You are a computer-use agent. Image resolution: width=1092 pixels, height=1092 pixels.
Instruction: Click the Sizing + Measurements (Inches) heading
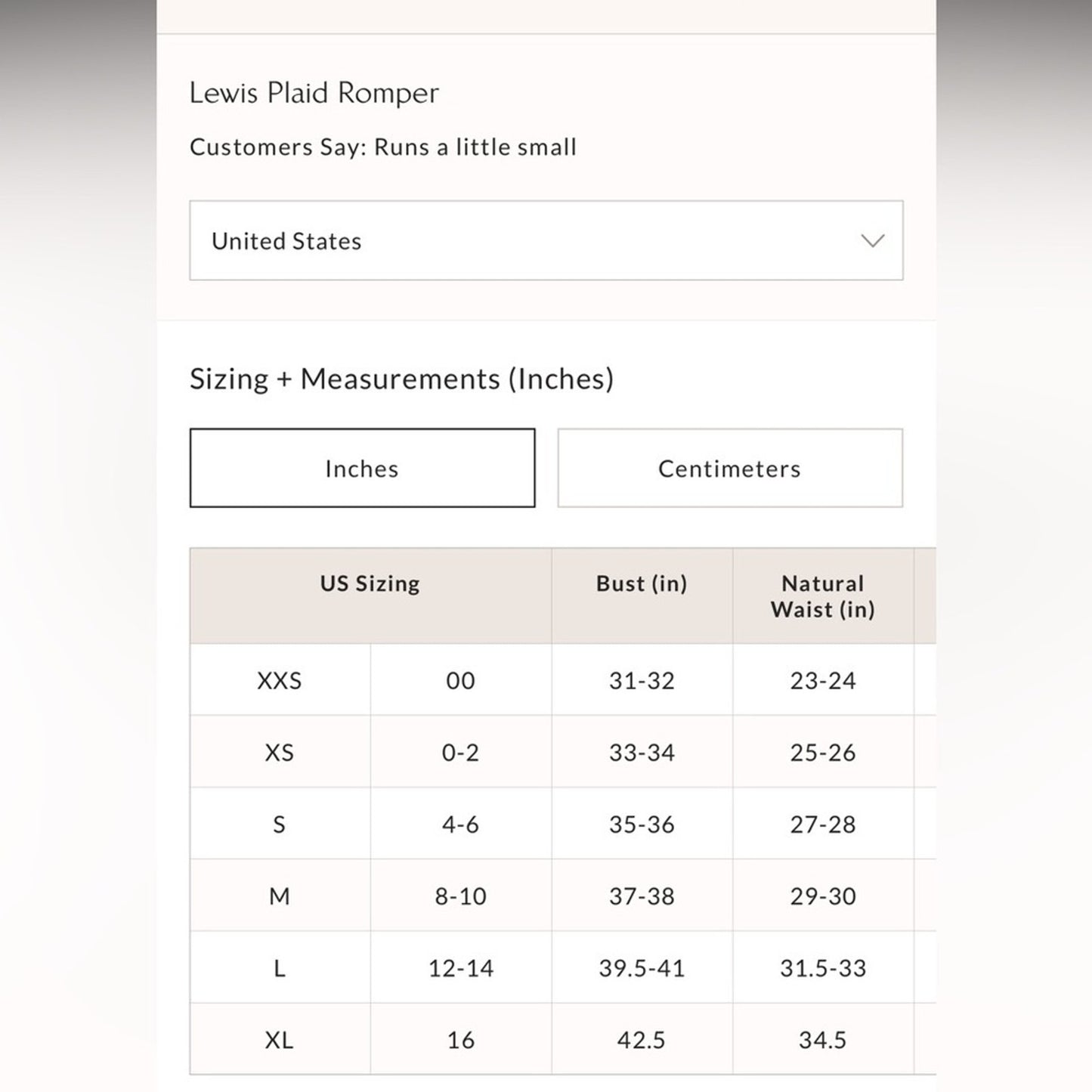401,379
